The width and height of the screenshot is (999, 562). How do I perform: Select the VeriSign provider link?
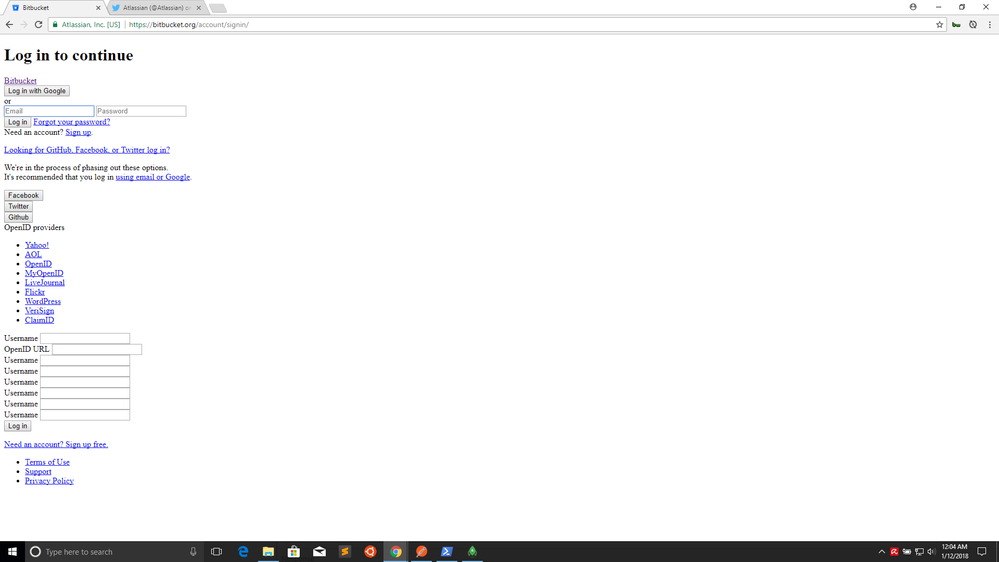40,311
